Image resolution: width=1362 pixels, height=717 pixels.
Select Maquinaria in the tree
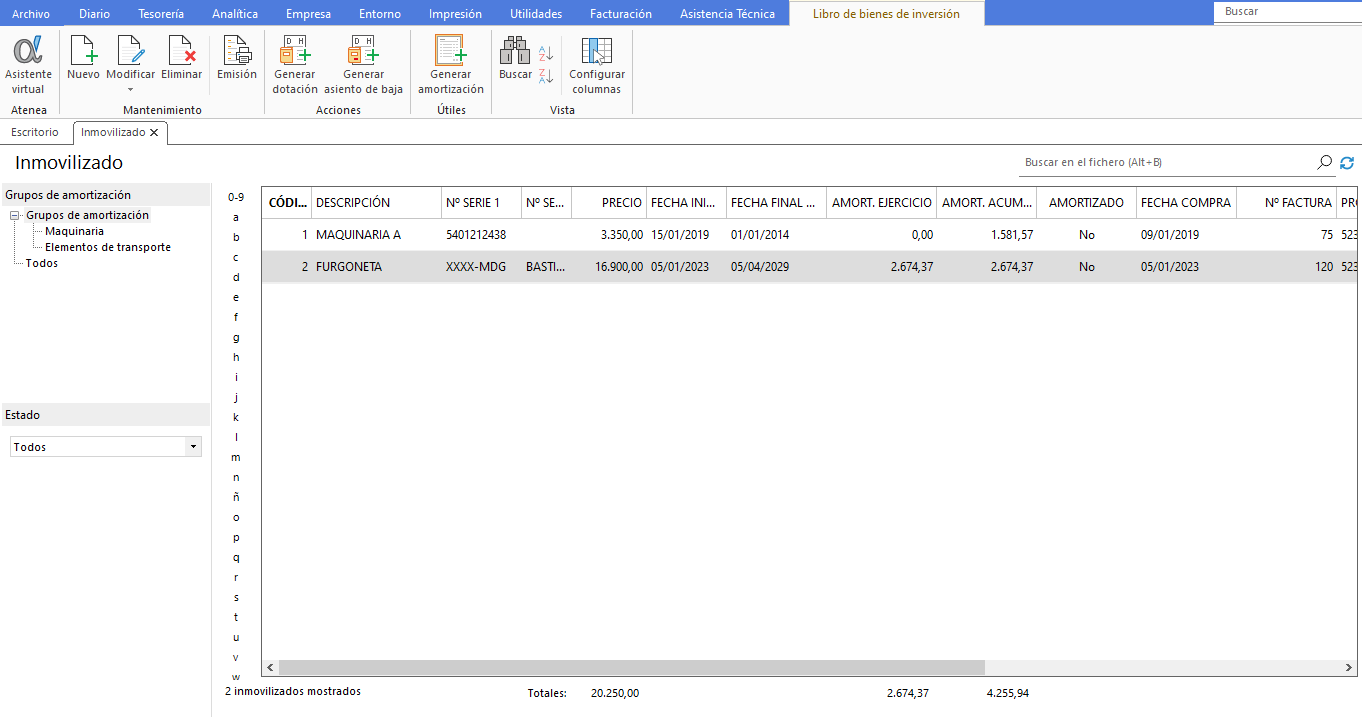click(x=74, y=231)
